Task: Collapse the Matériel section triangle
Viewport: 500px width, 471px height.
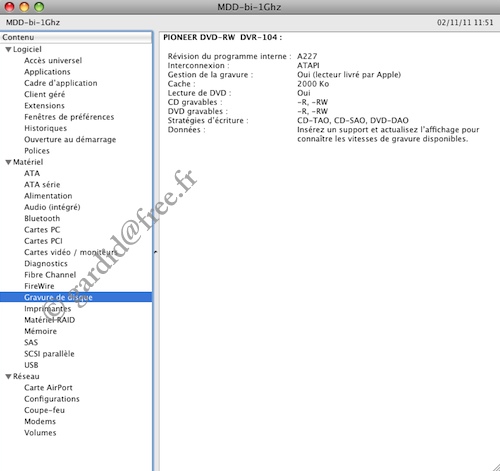Action: [x=8, y=162]
